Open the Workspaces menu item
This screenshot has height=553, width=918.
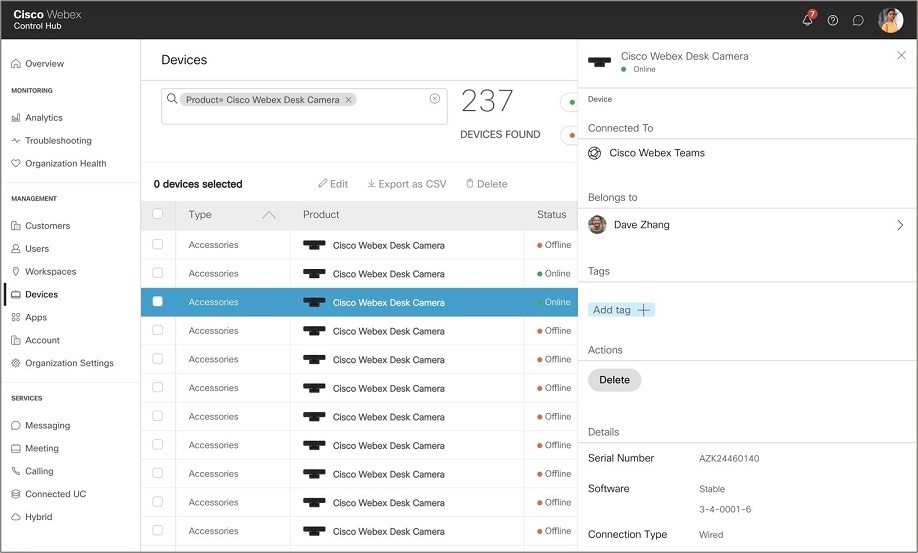[x=50, y=272]
